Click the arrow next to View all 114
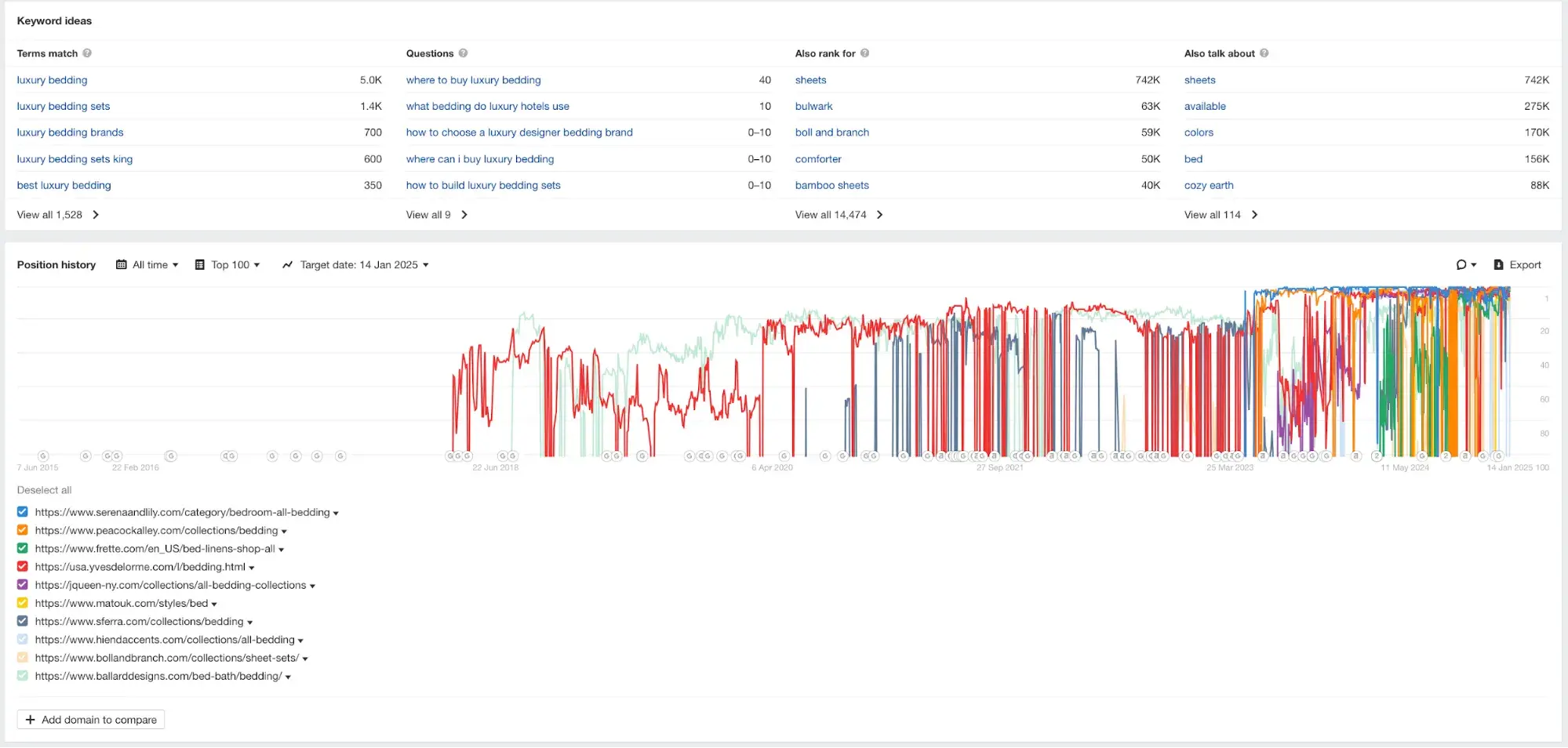The height and width of the screenshot is (748, 1568). click(1254, 215)
